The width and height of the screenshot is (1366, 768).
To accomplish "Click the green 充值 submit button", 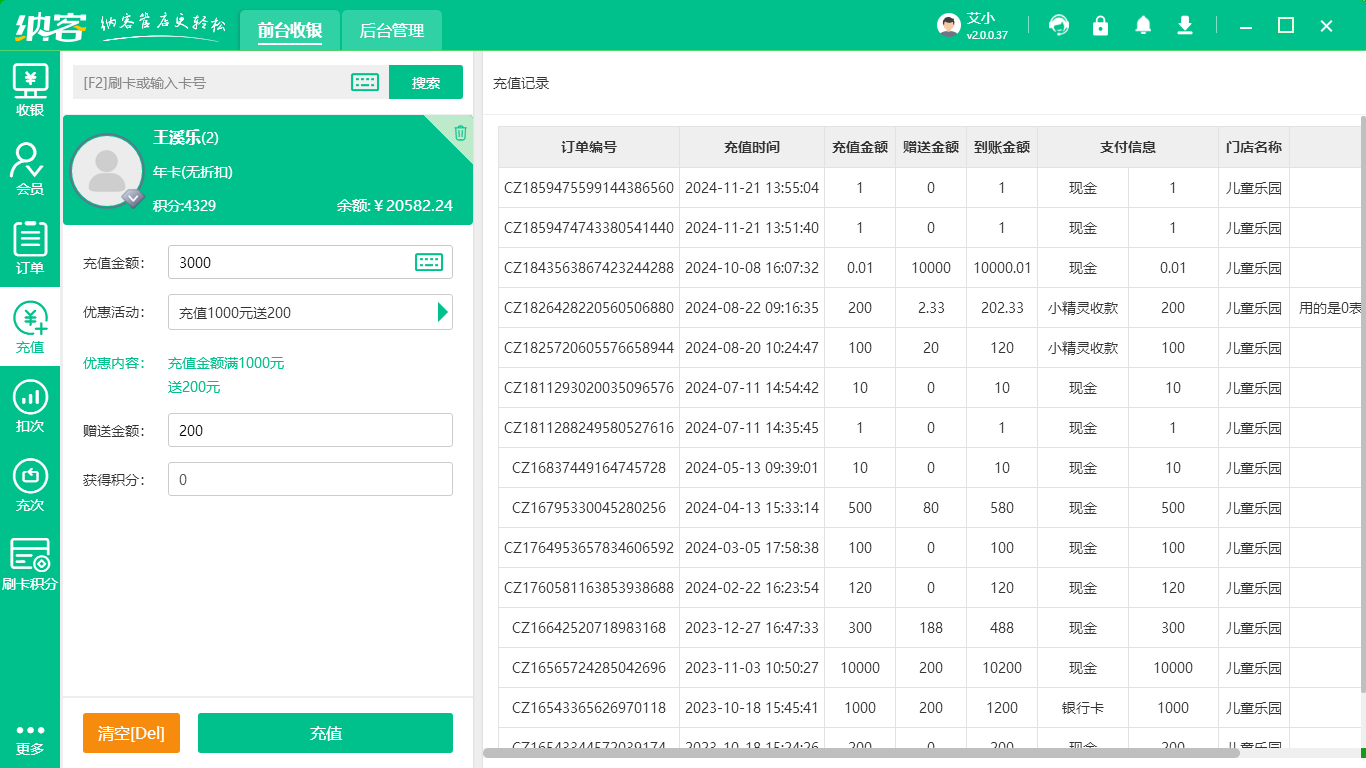I will (x=325, y=733).
